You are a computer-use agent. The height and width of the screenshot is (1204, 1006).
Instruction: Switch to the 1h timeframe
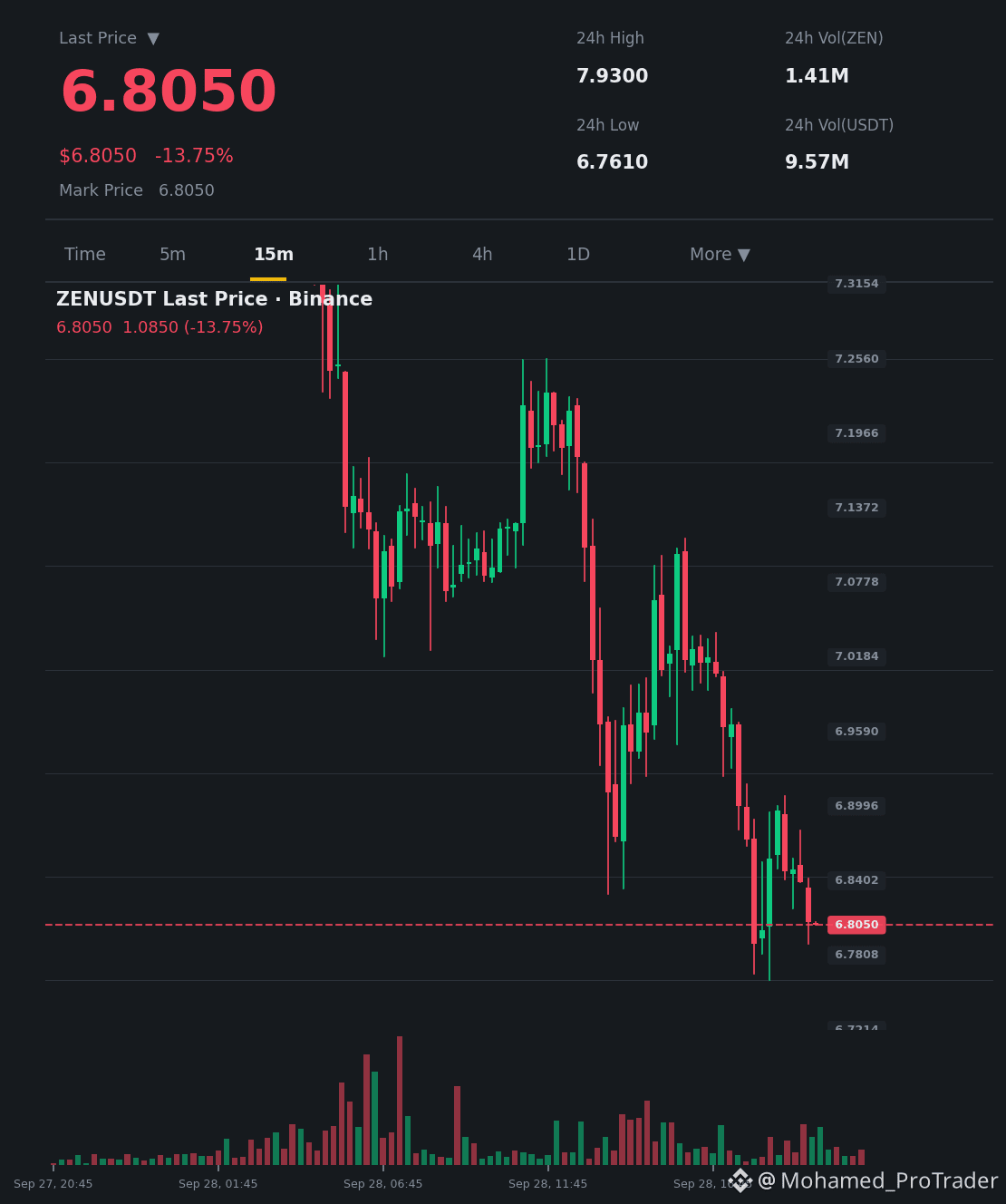(377, 255)
